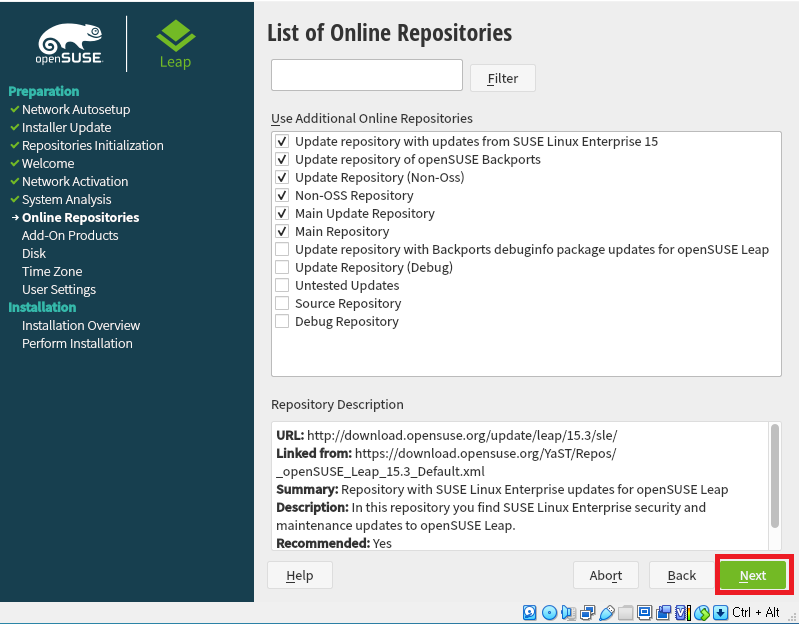Click the Add-On Products step
Viewport: 801px width, 624px height.
click(x=70, y=235)
